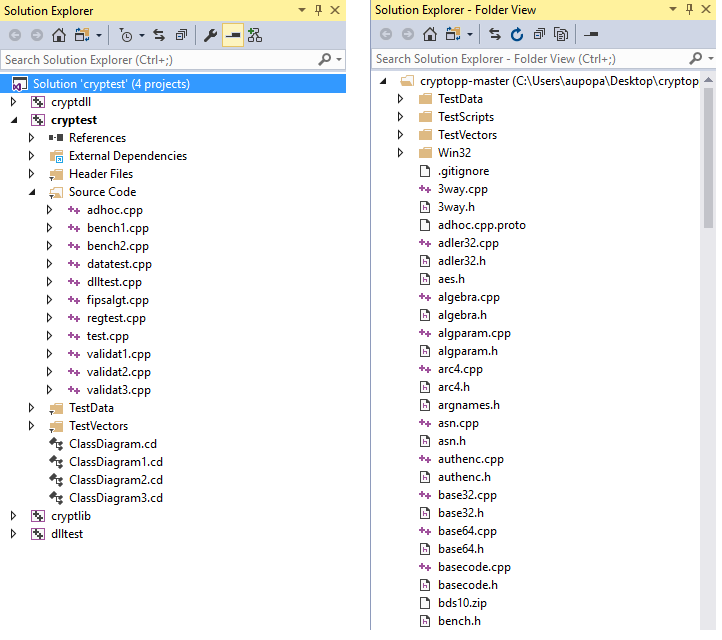
Task: Click Back arrow in Folder View toolbar
Action: [x=386, y=34]
